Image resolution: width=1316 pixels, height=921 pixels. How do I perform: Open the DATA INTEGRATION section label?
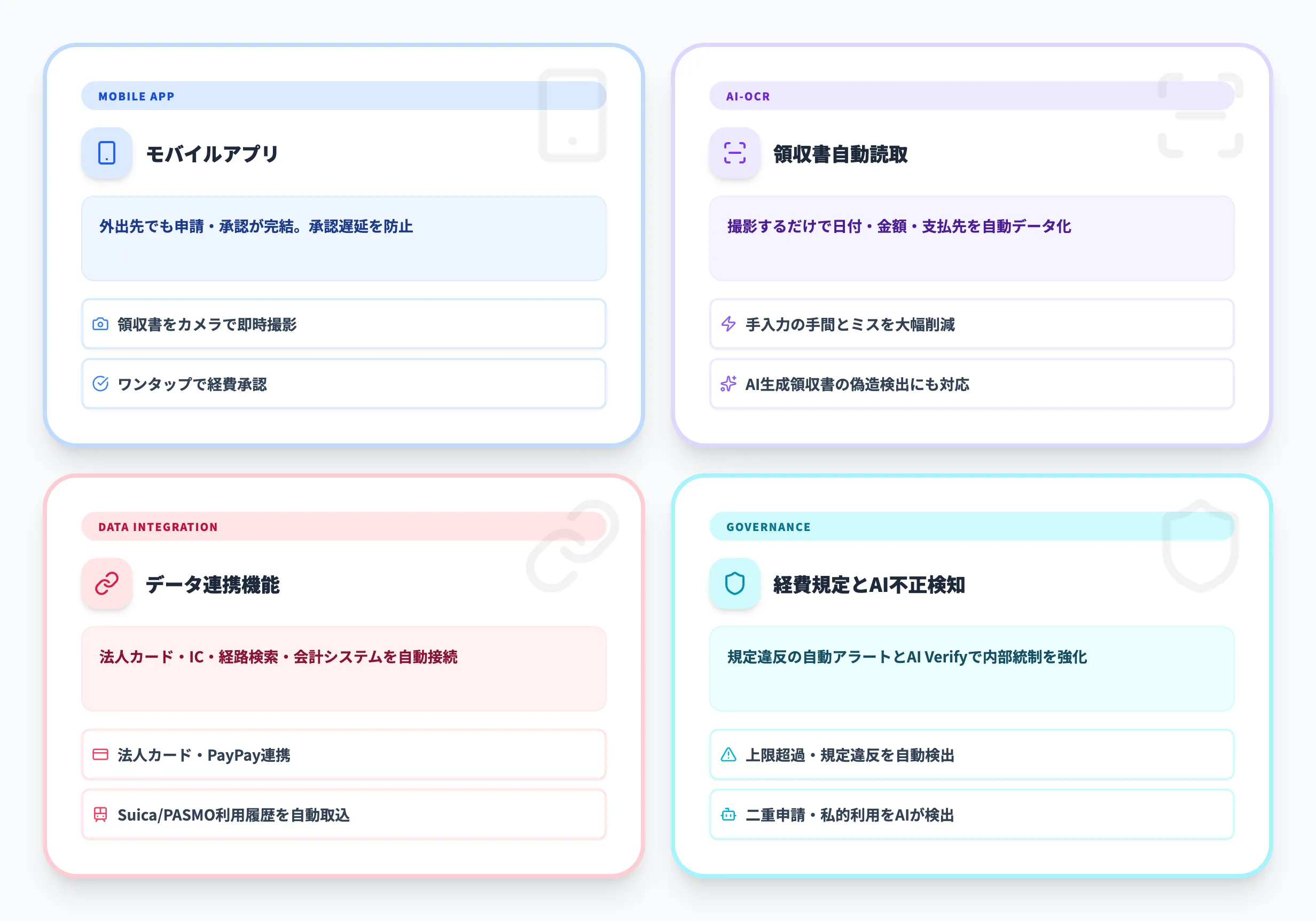click(158, 526)
